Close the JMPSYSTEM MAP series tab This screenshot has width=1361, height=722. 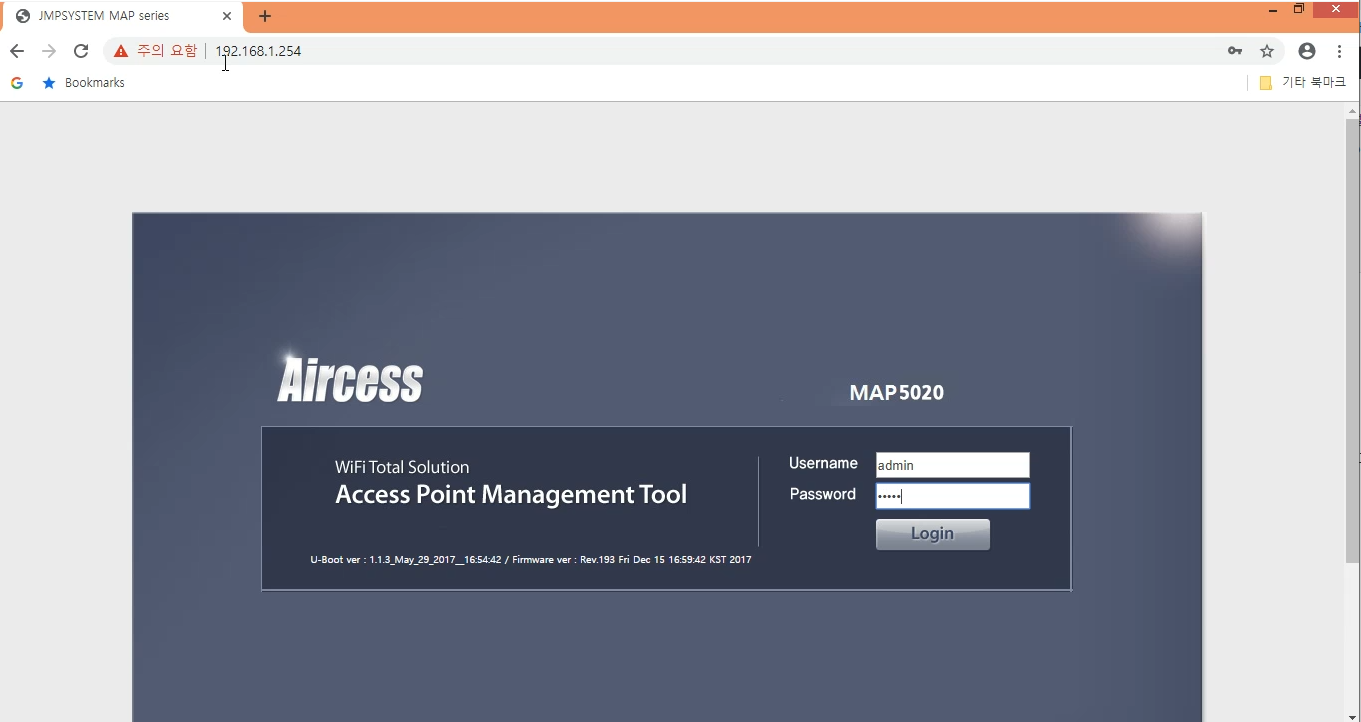click(x=227, y=16)
